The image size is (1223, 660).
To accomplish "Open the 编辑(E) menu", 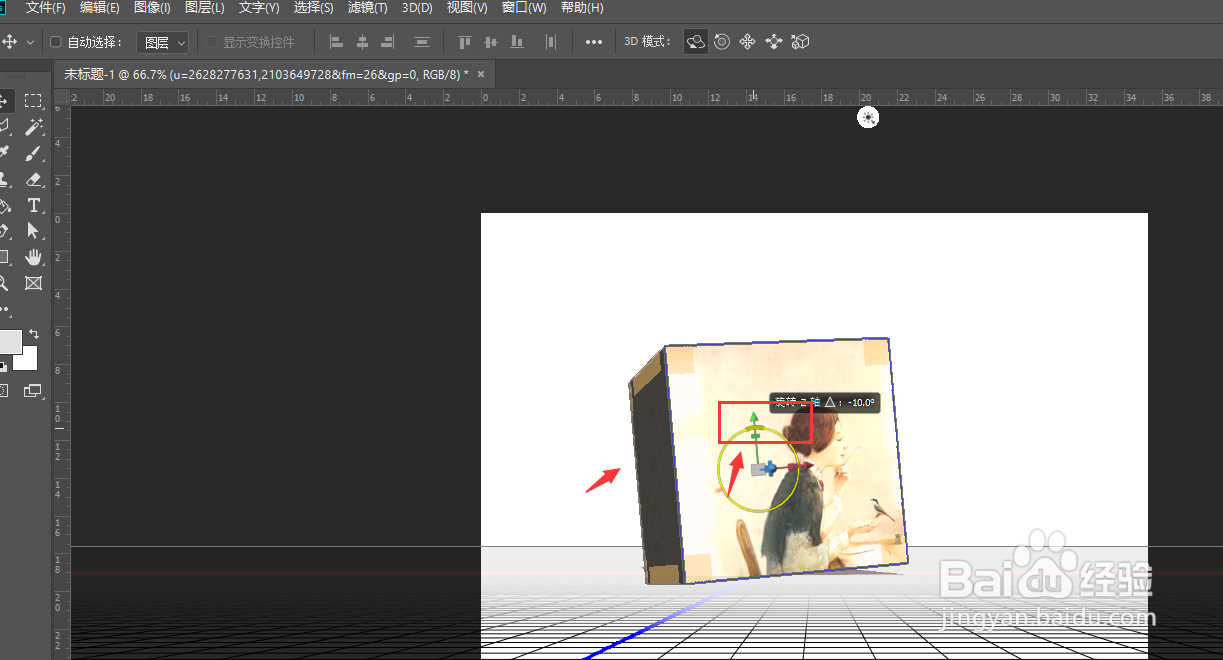I will tap(99, 8).
